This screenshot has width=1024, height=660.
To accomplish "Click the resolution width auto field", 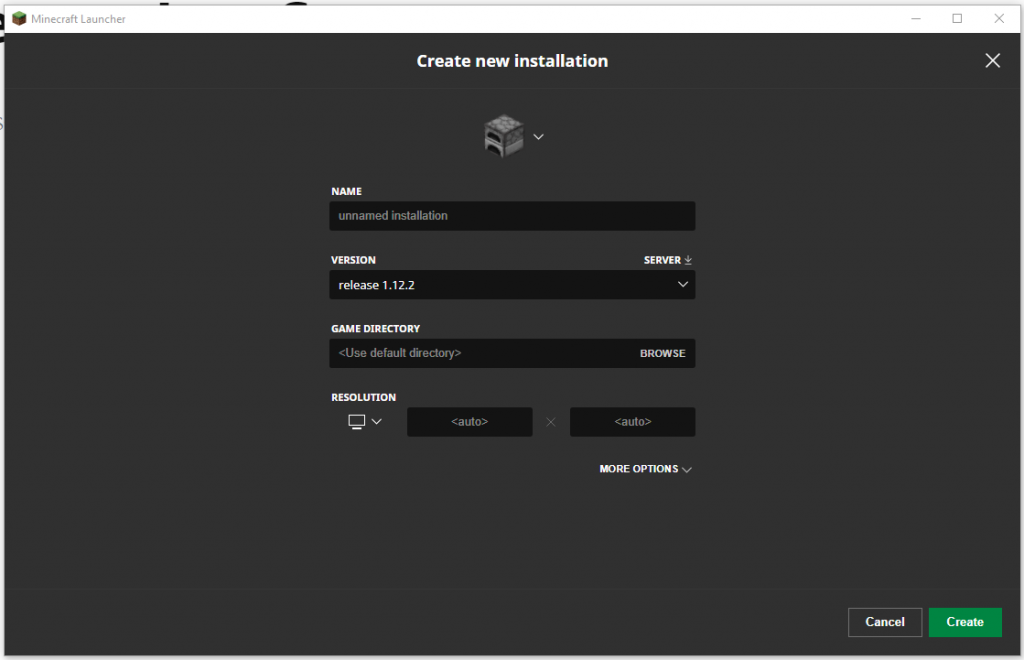I will click(470, 422).
